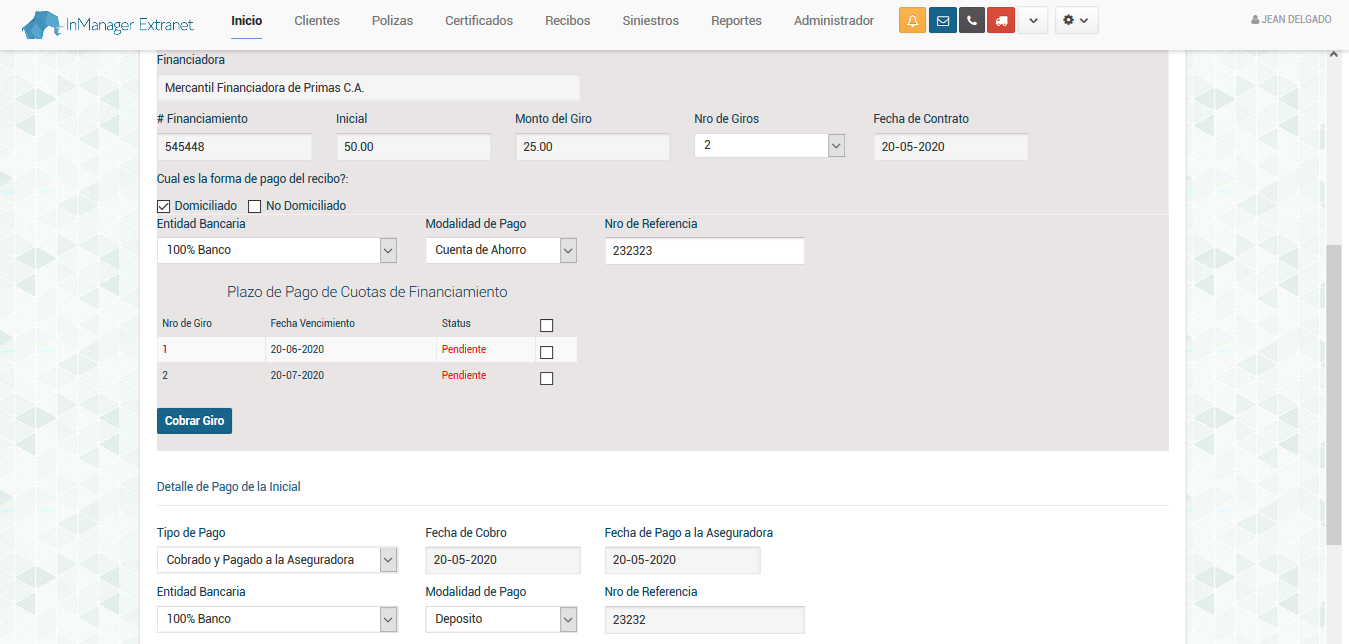Click the yellow notification bell icon
The height and width of the screenshot is (644, 1349).
click(912, 21)
